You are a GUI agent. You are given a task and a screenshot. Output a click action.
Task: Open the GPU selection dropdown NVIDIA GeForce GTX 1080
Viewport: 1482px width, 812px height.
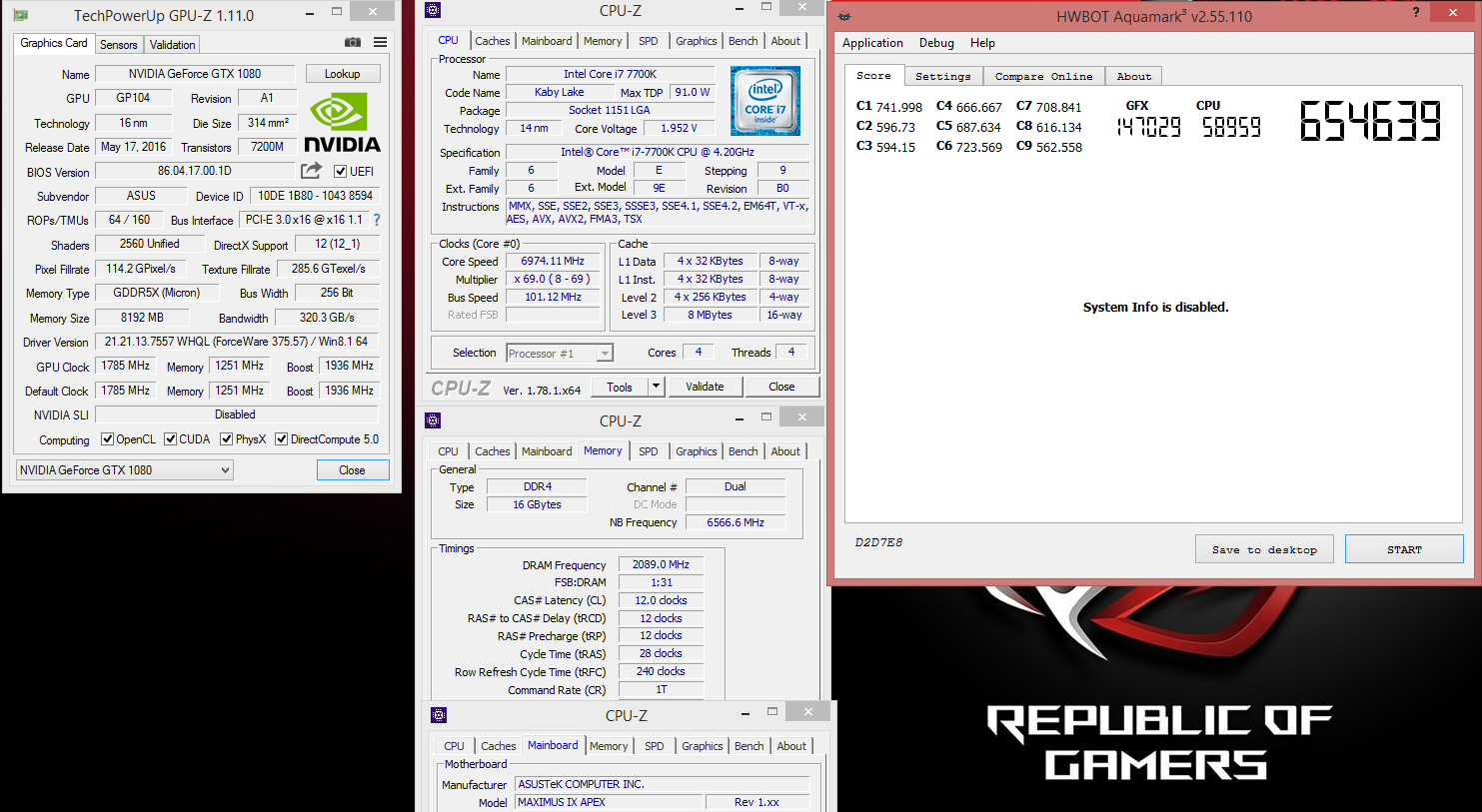(x=125, y=470)
